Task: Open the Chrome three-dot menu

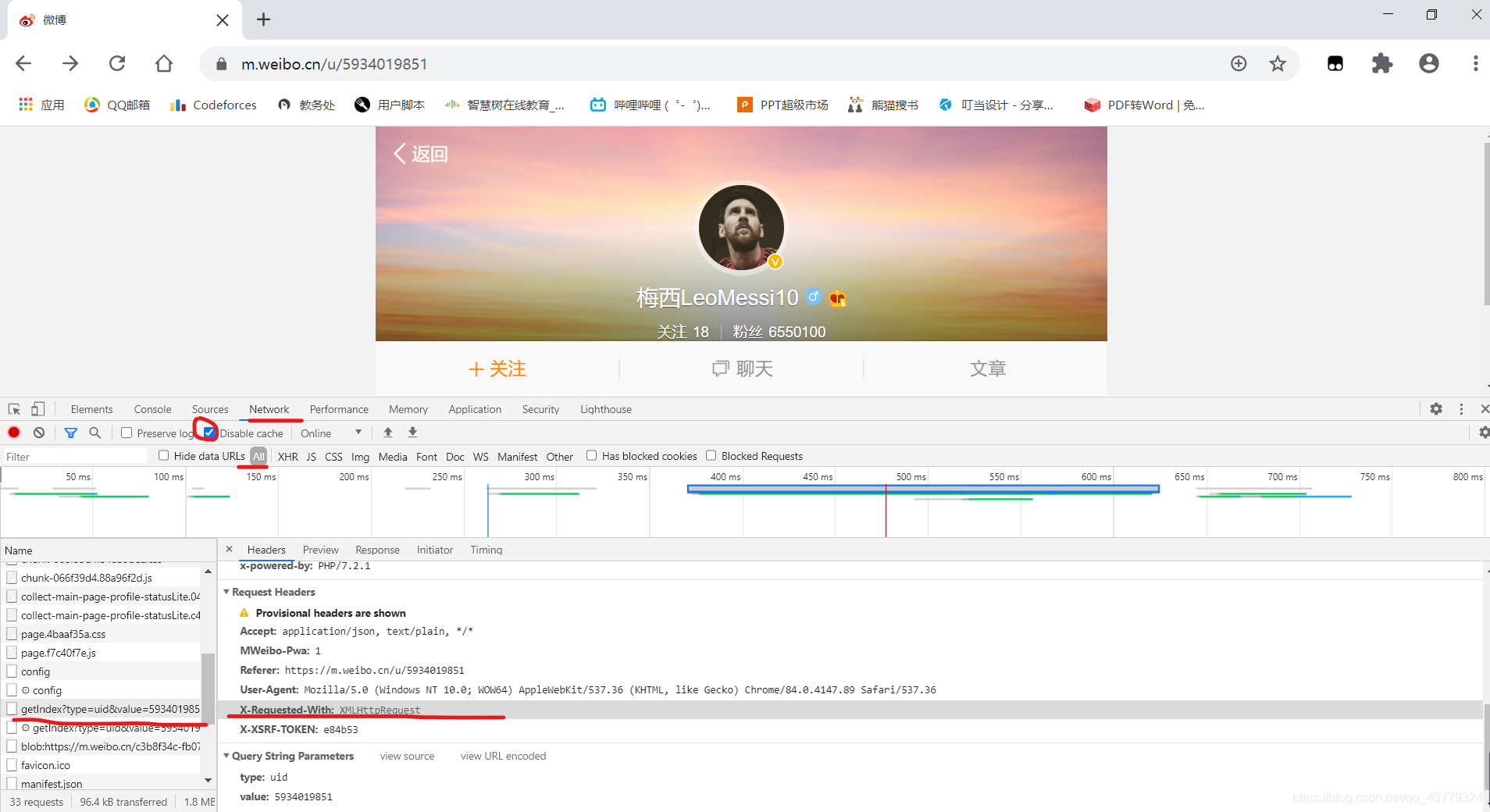Action: tap(1475, 63)
